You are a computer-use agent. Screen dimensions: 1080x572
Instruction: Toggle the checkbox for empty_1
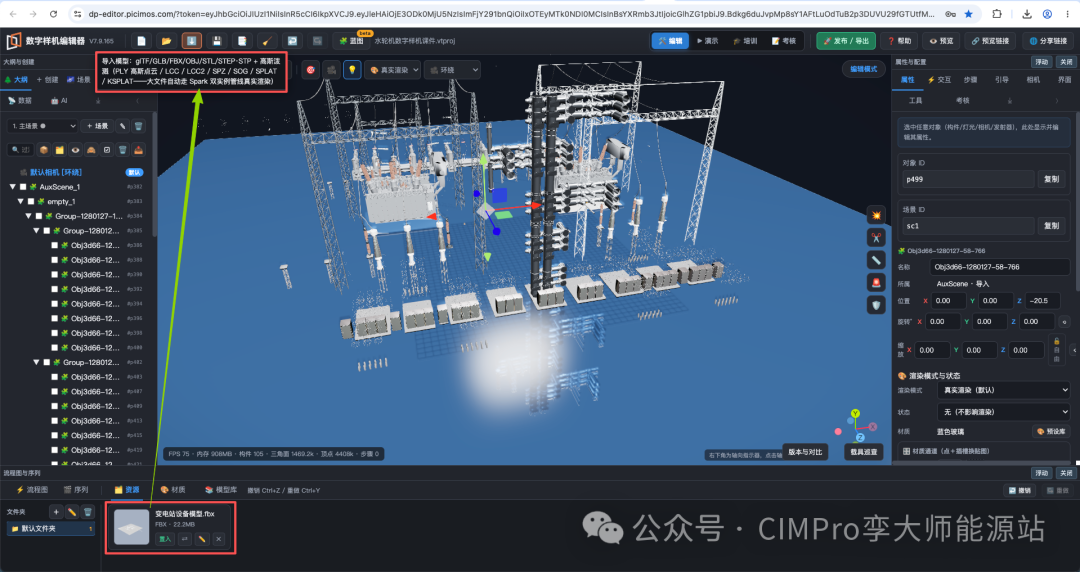click(x=31, y=201)
